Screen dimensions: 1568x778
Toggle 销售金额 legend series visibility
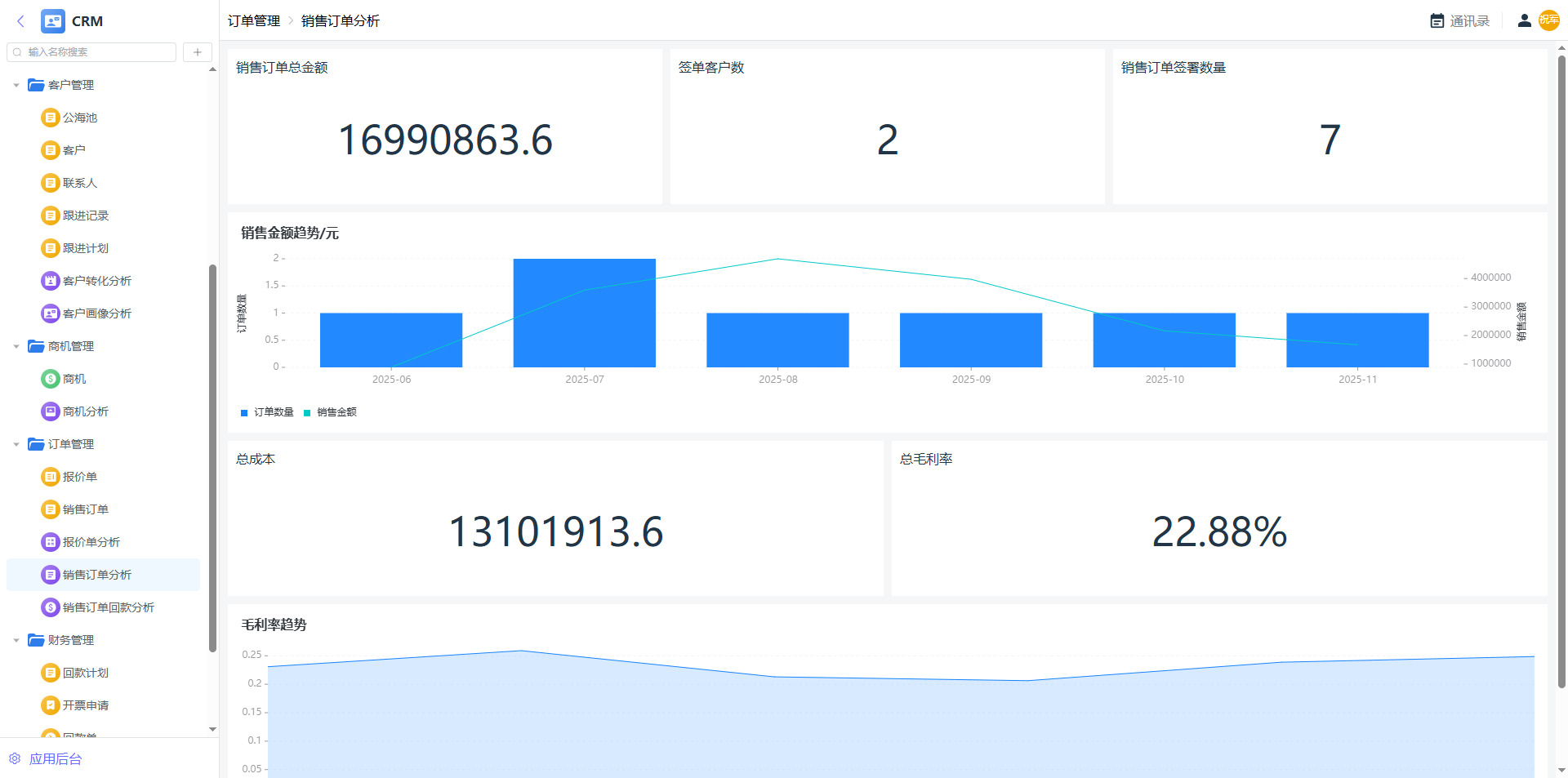click(x=330, y=412)
